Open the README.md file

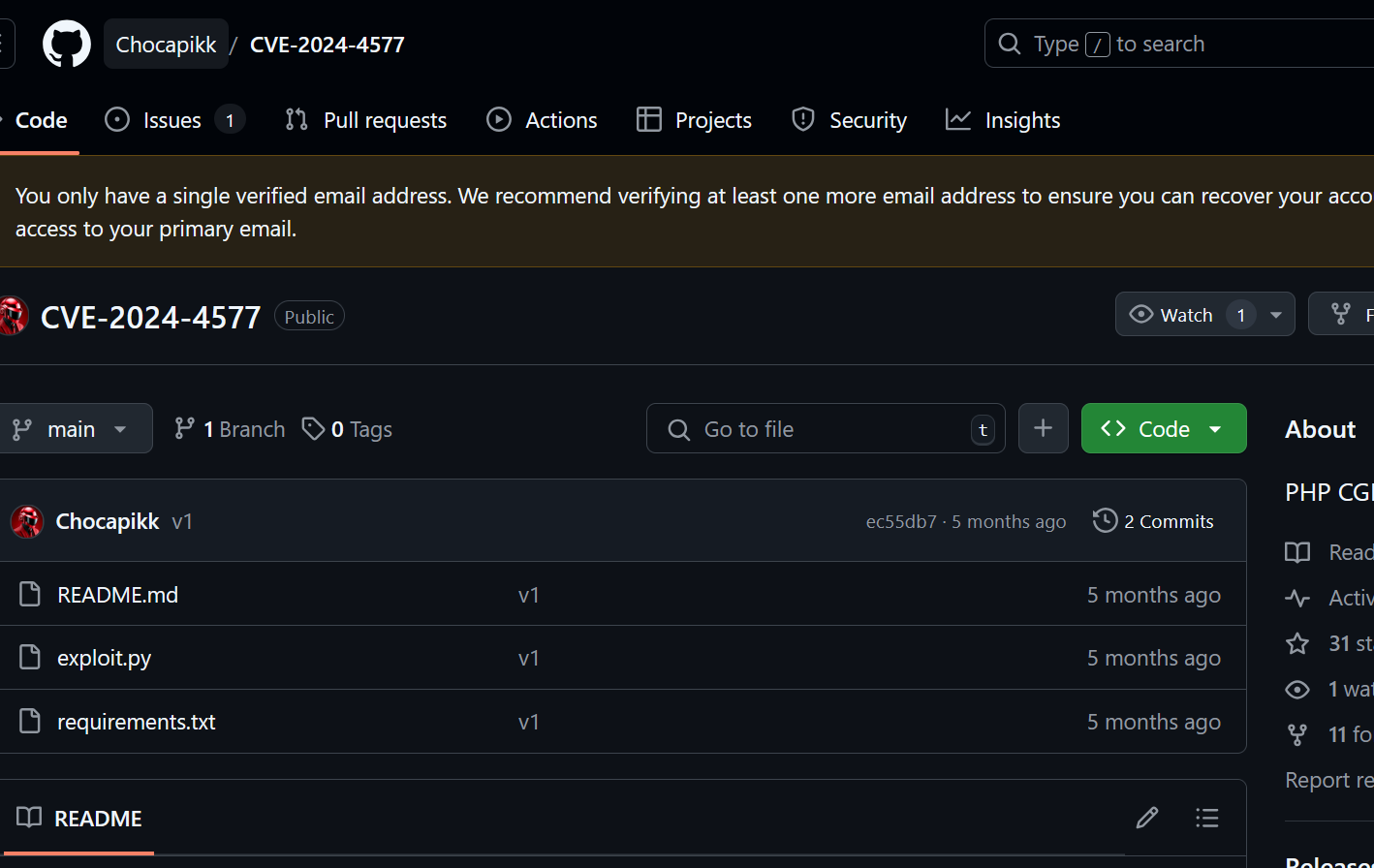click(x=118, y=595)
